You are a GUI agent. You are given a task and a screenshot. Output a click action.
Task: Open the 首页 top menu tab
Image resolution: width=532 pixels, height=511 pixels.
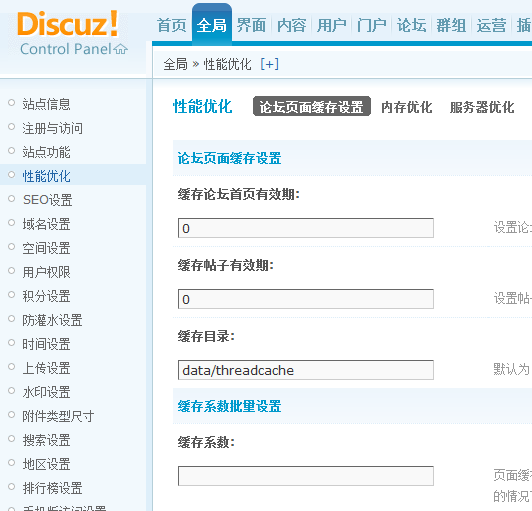(x=172, y=25)
